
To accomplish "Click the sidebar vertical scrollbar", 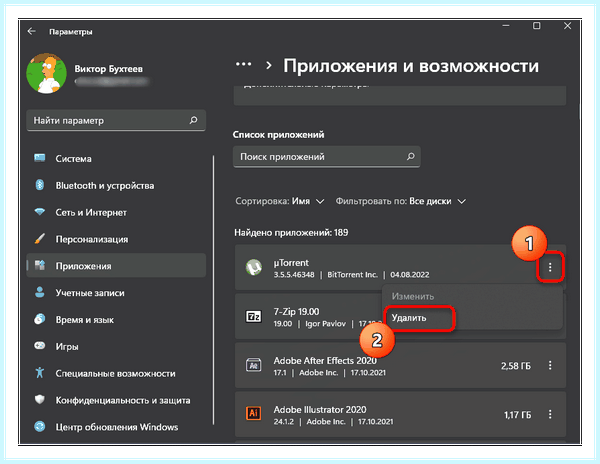I will click(214, 290).
